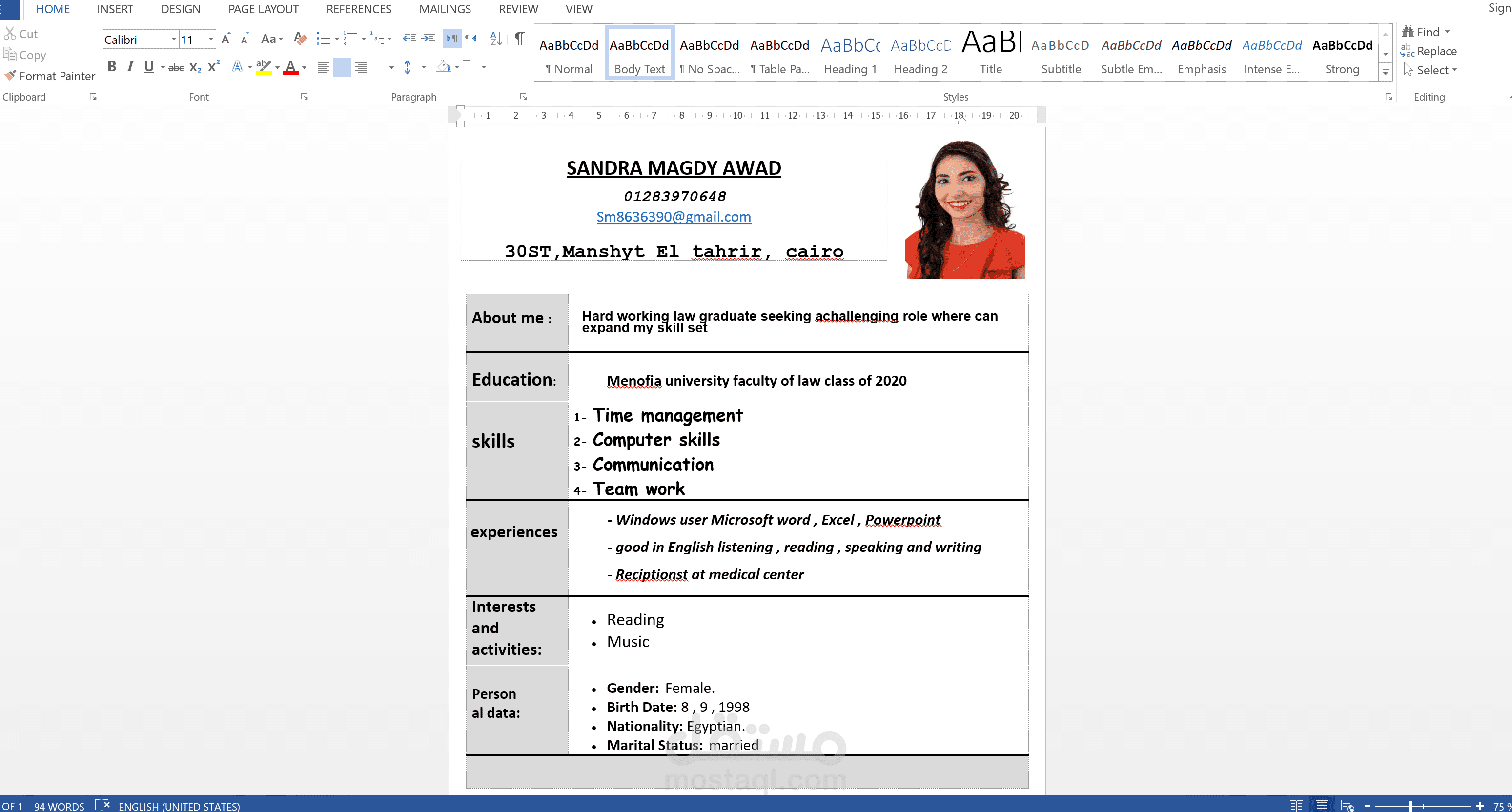This screenshot has height=812, width=1512.
Task: Toggle Italic formatting
Action: point(130,67)
